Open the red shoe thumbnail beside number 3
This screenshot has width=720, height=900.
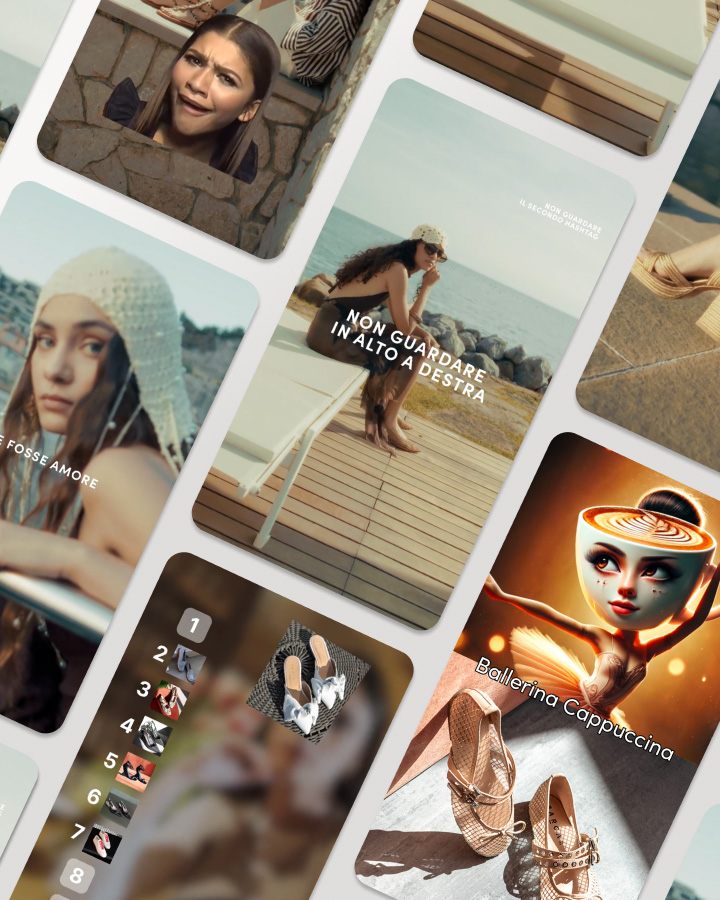point(169,700)
